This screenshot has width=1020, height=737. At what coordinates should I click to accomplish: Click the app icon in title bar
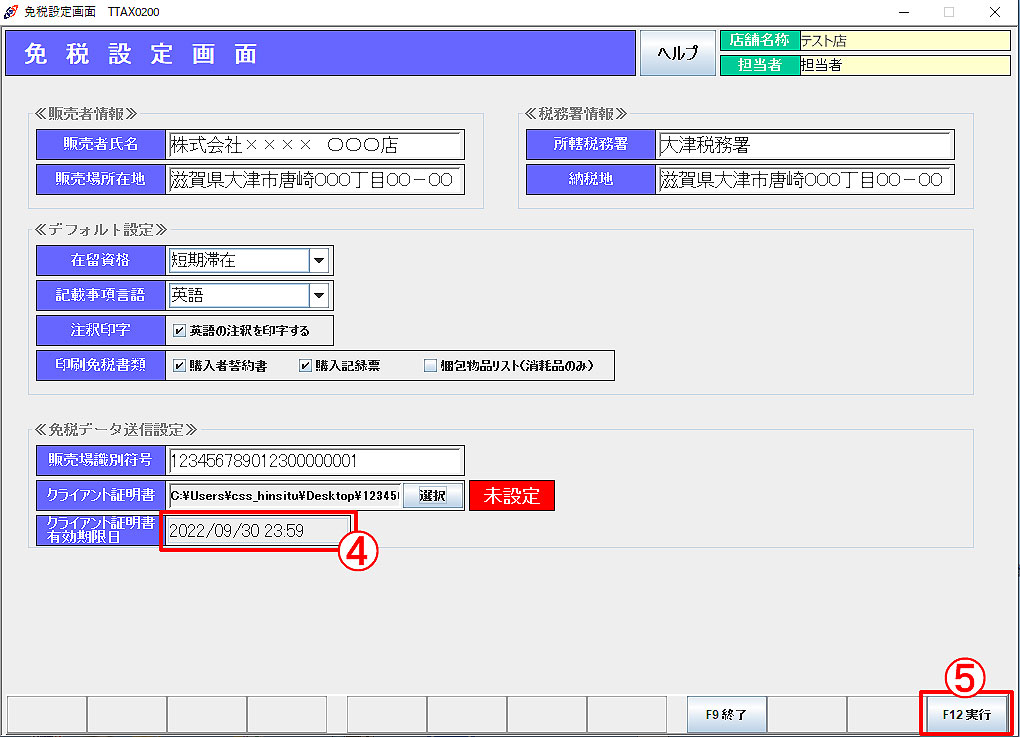(11, 11)
